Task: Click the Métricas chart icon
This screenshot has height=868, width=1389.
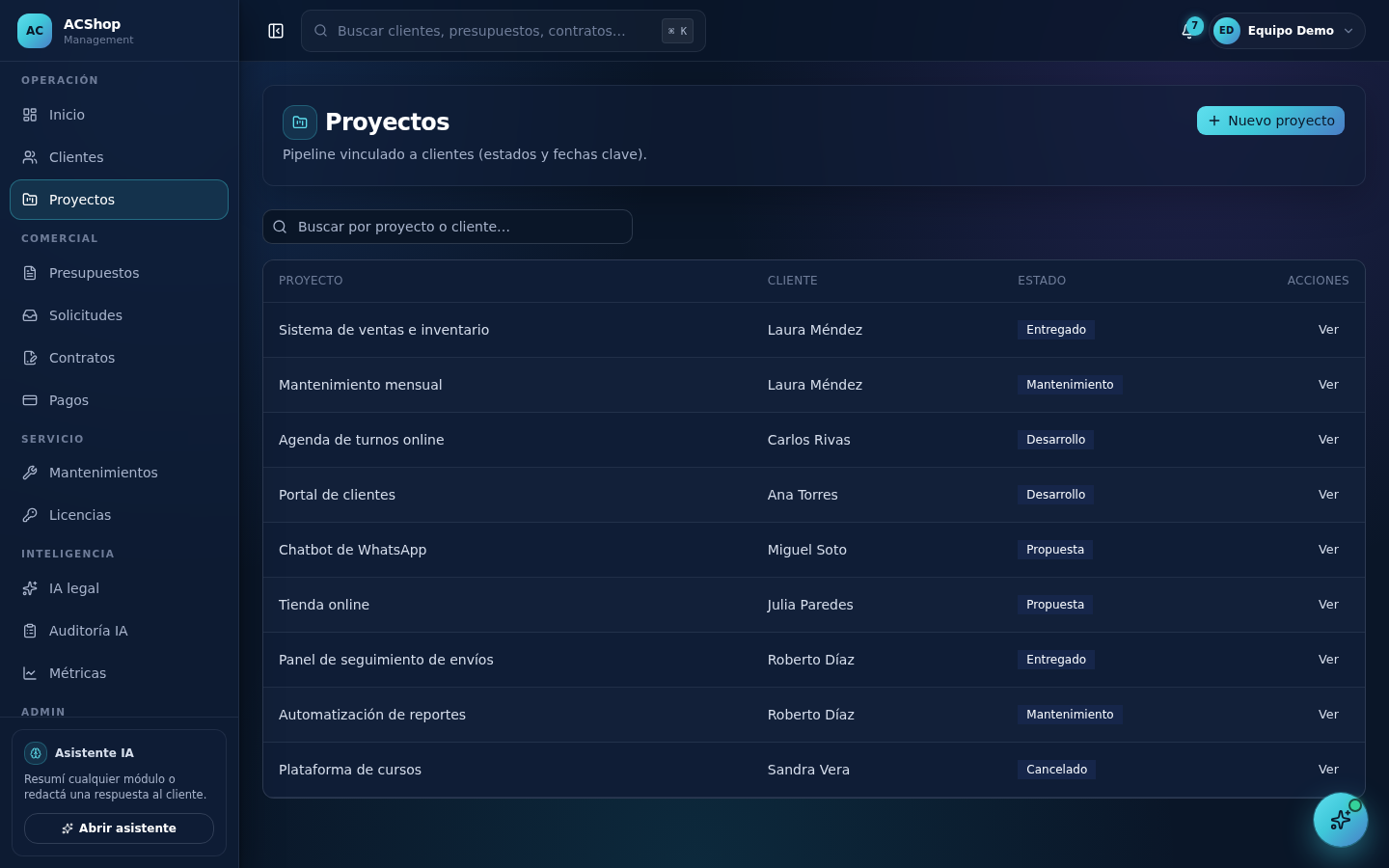Action: (30, 673)
